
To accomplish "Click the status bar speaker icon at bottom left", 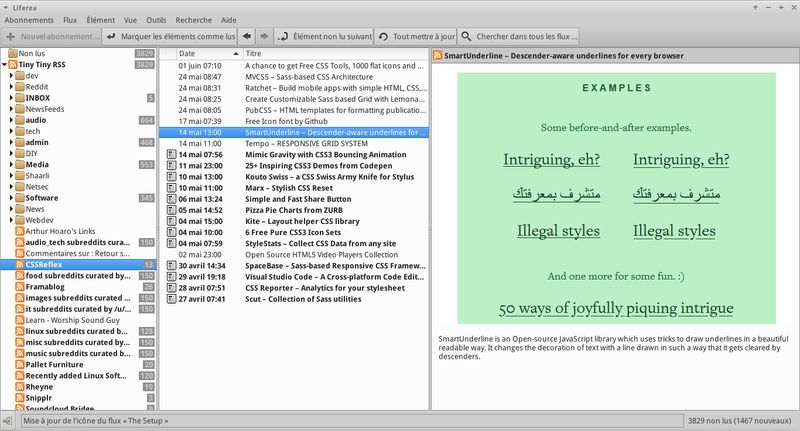I will [x=7, y=421].
